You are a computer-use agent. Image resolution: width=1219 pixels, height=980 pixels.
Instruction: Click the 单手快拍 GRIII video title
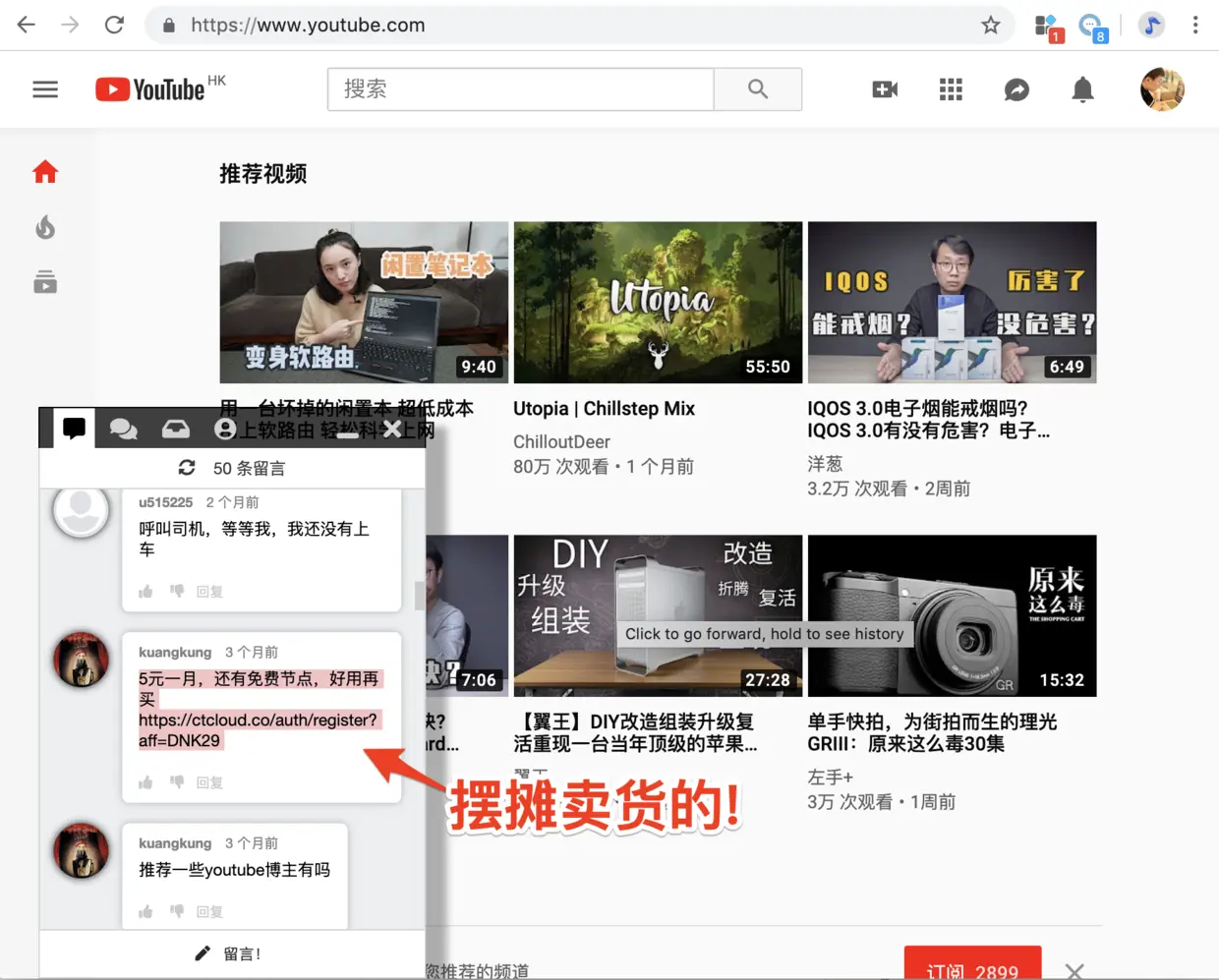932,732
